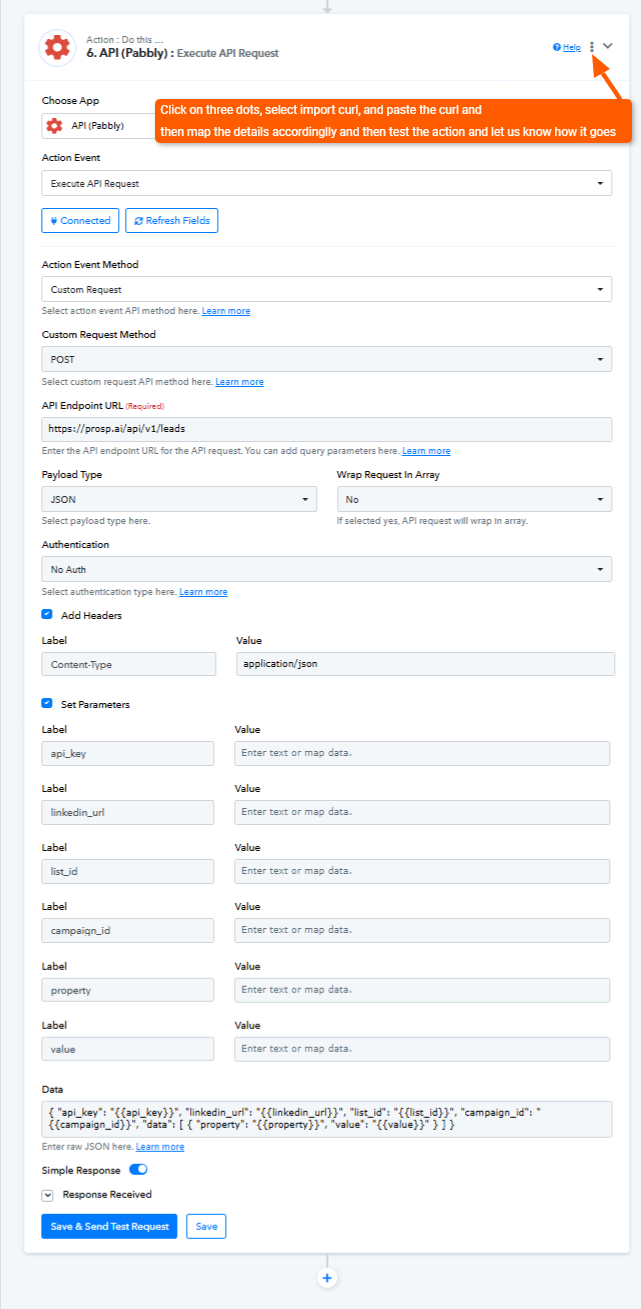
Task: Open the Payload Type dropdown
Action: pos(179,499)
